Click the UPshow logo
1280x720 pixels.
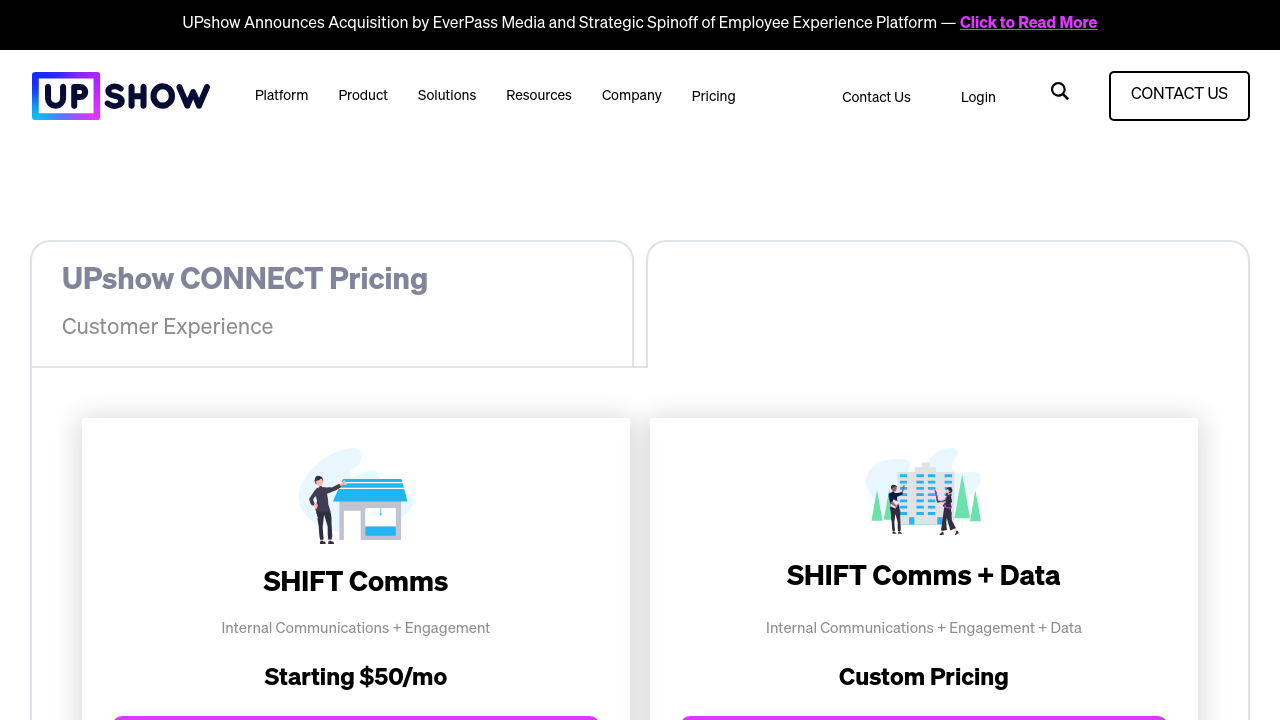pyautogui.click(x=121, y=96)
